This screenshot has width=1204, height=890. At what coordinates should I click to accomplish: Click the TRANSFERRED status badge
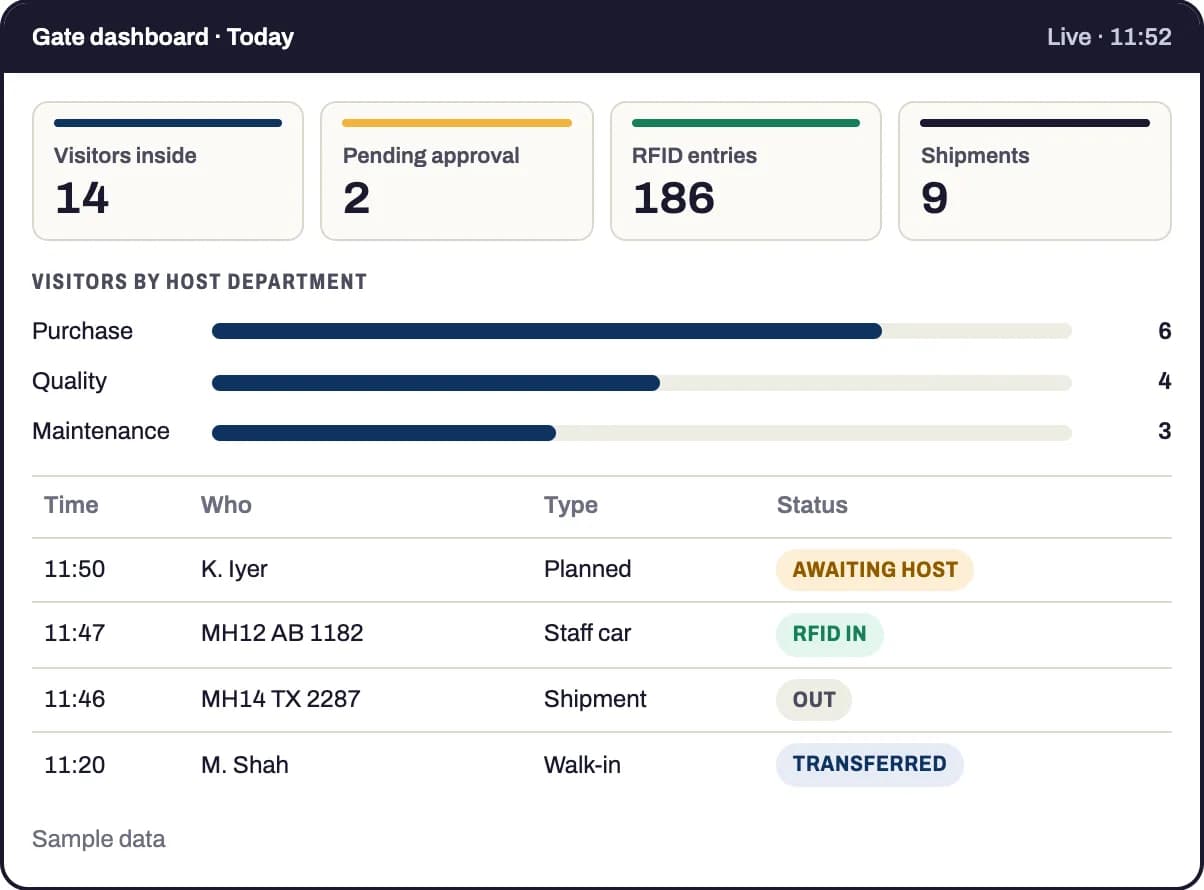click(870, 764)
